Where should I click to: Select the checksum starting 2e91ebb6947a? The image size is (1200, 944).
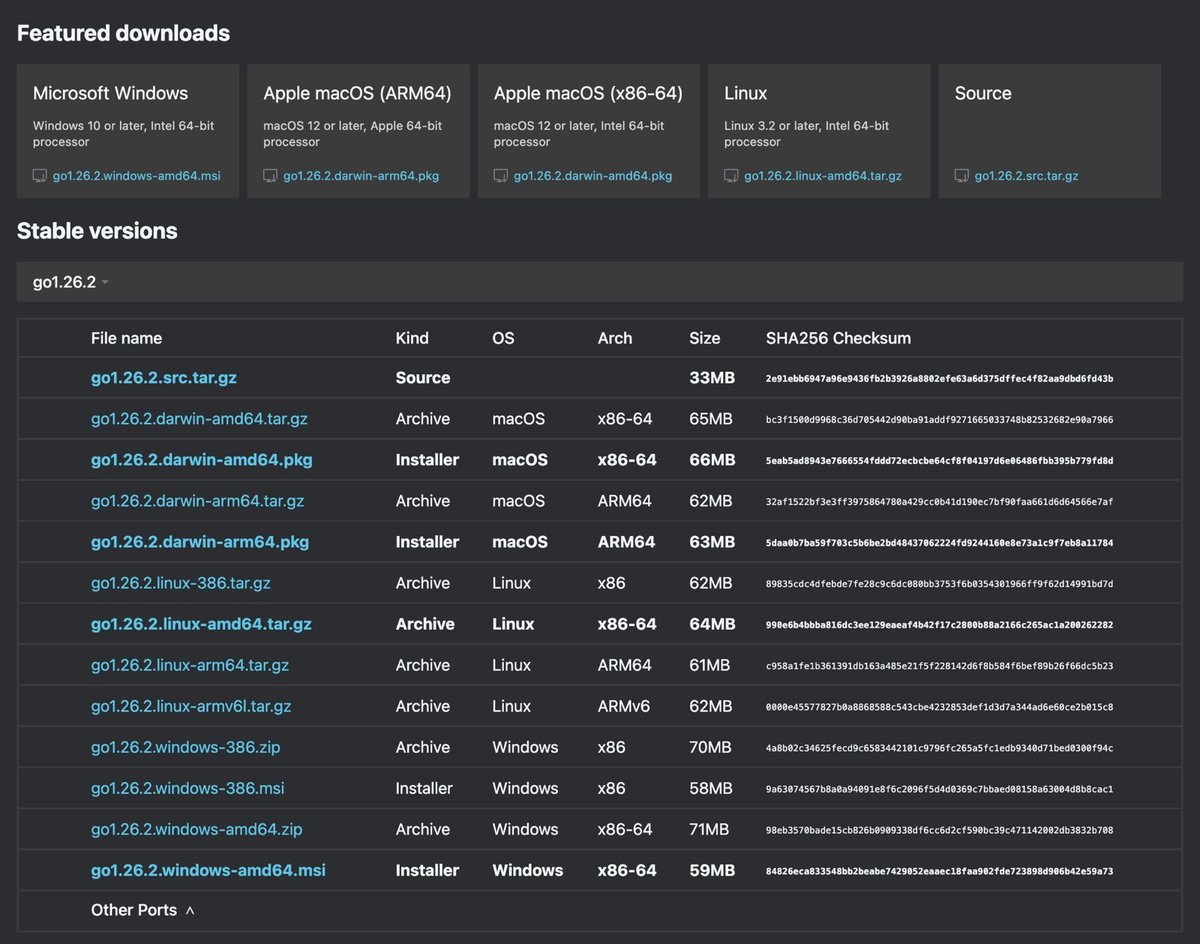click(x=939, y=379)
